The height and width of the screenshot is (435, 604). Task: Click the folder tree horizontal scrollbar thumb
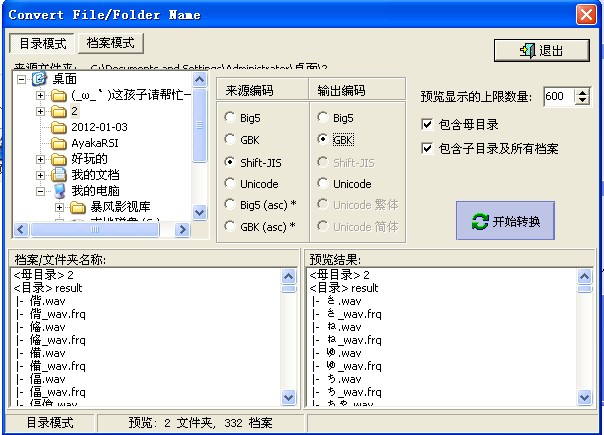[x=95, y=230]
